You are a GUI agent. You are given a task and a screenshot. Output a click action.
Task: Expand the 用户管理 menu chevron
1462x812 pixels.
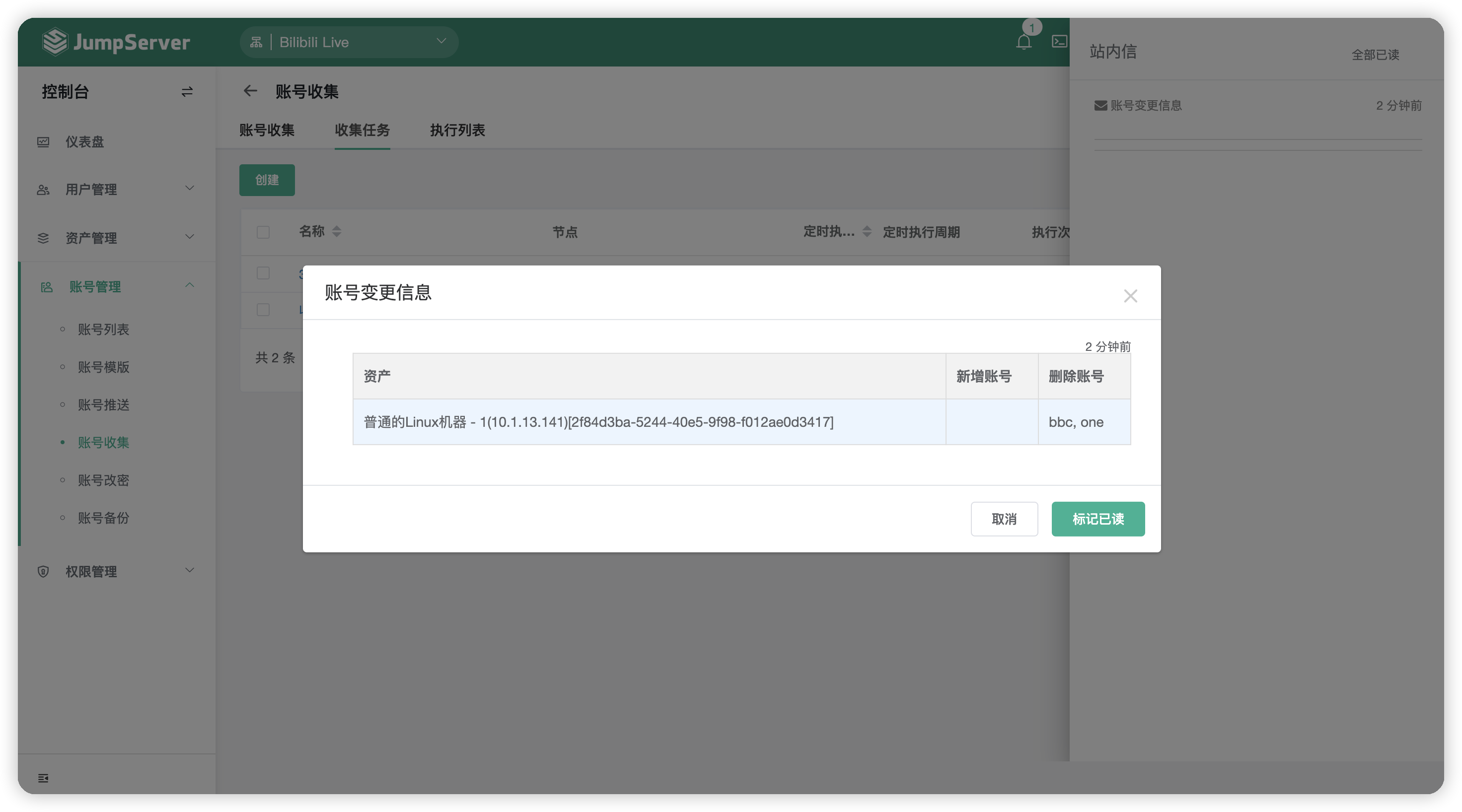tap(190, 188)
